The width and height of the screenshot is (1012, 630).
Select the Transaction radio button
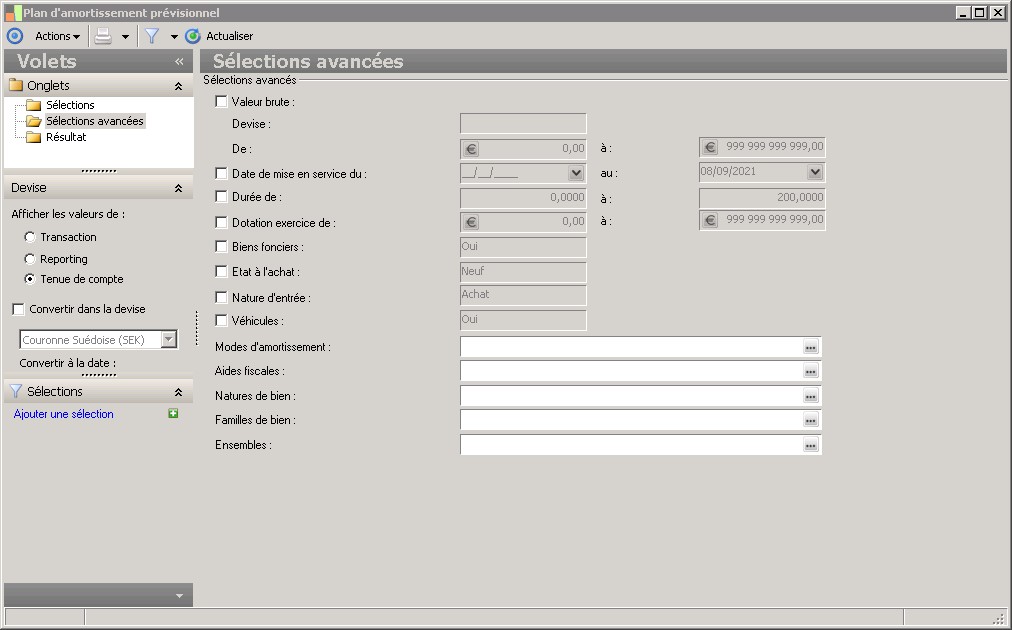(30, 237)
